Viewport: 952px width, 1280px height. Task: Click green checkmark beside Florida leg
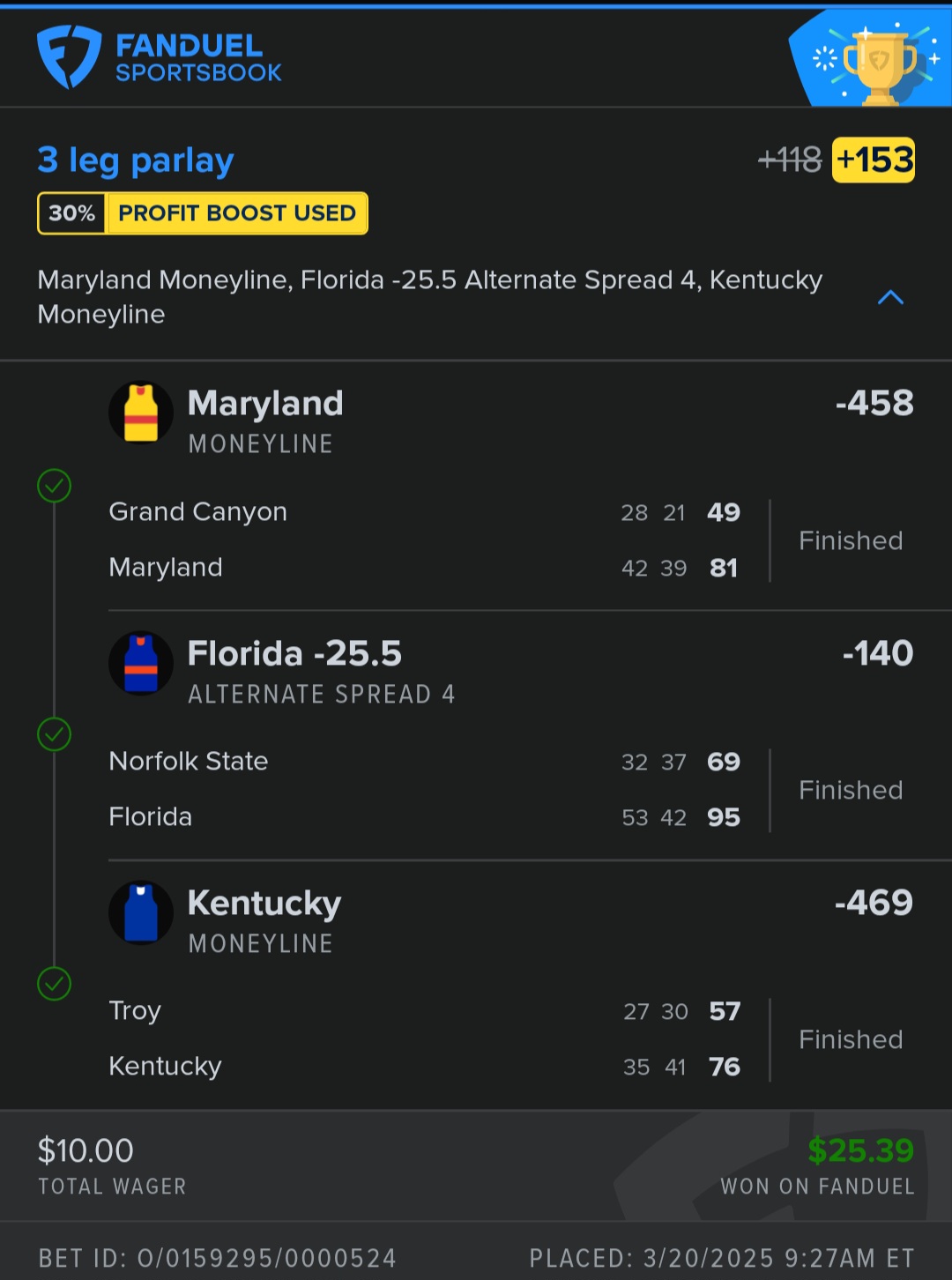coord(55,734)
